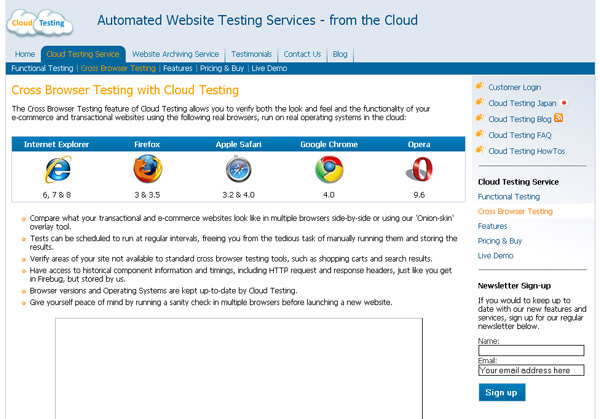Click the 'Newsletter Sign-up' heading
Image resolution: width=600 pixels, height=419 pixels.
[x=514, y=285]
